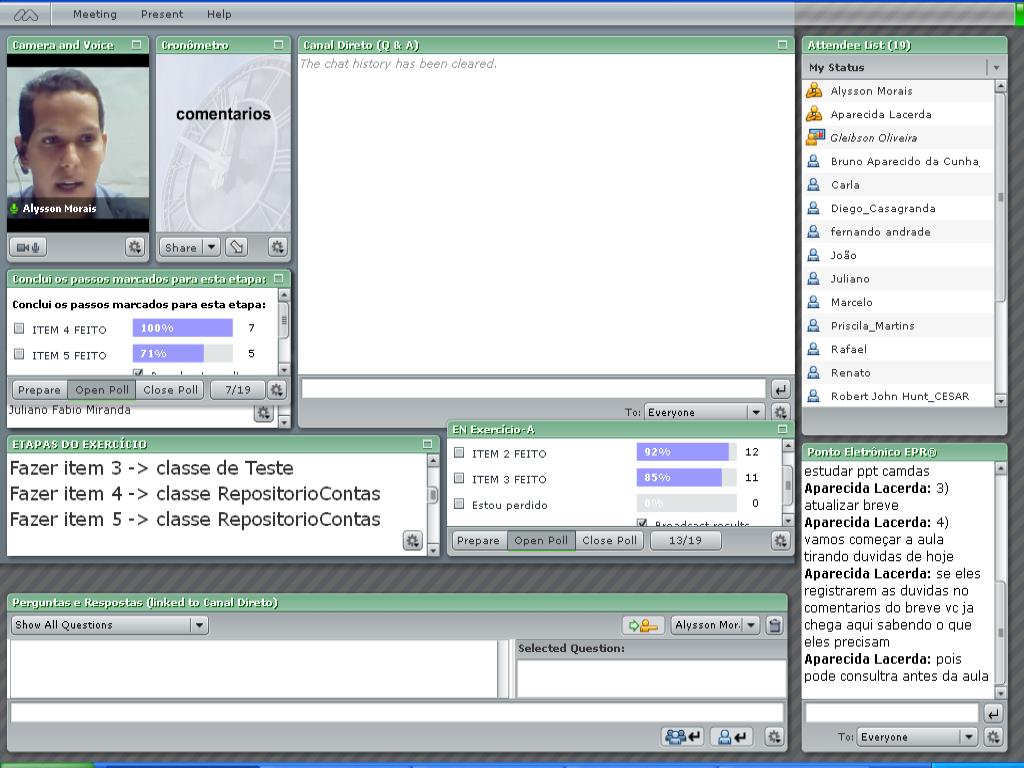Click the Perguntas e Respostas answer input
The height and width of the screenshot is (768, 1024).
coord(397,712)
